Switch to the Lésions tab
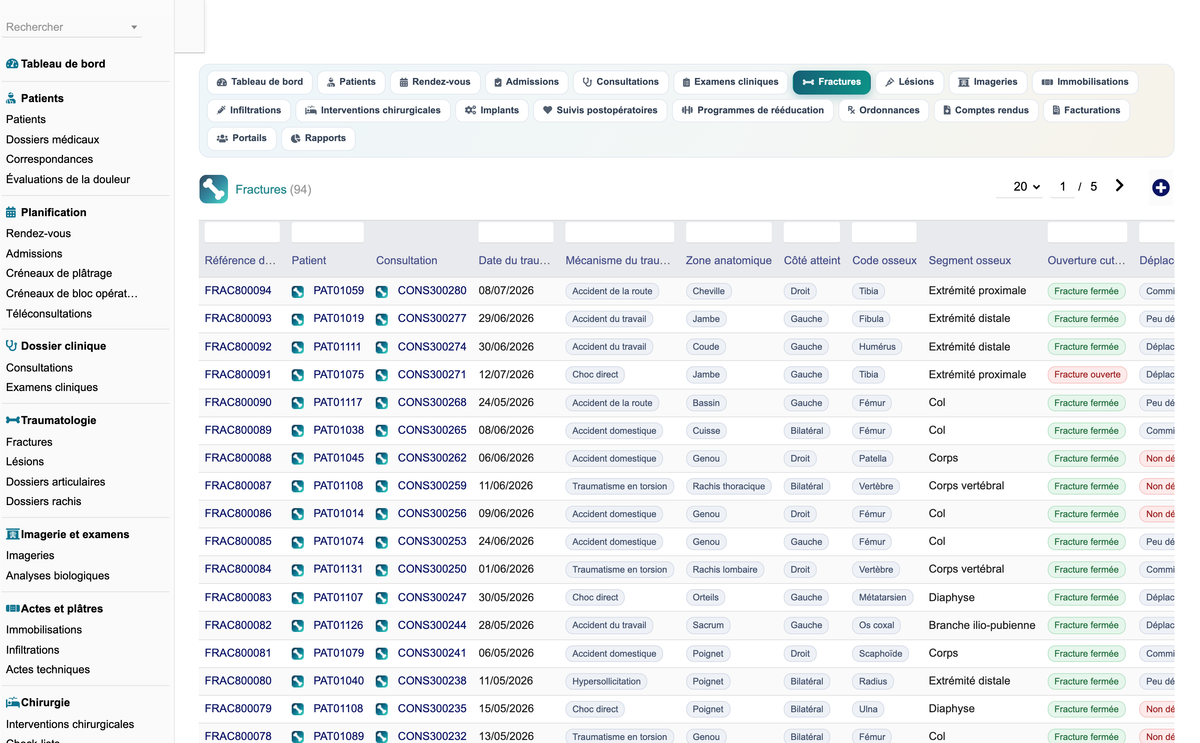Screen dimensions: 1200x743 click(x=910, y=82)
